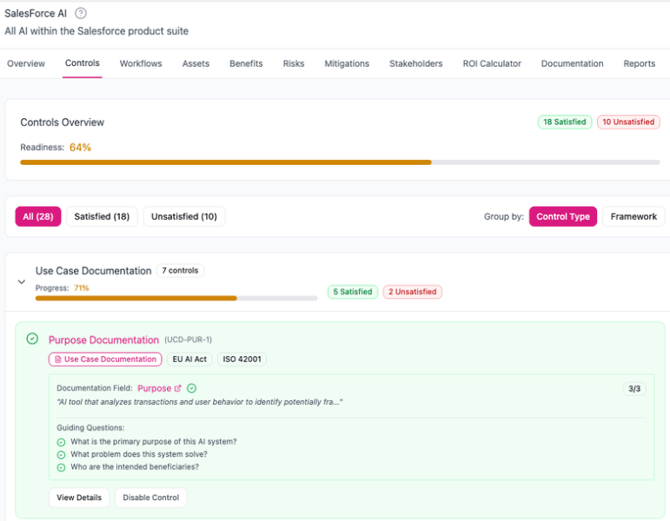Click the 7 controls count badge
Screen dimensions: 670x521
(x=180, y=271)
